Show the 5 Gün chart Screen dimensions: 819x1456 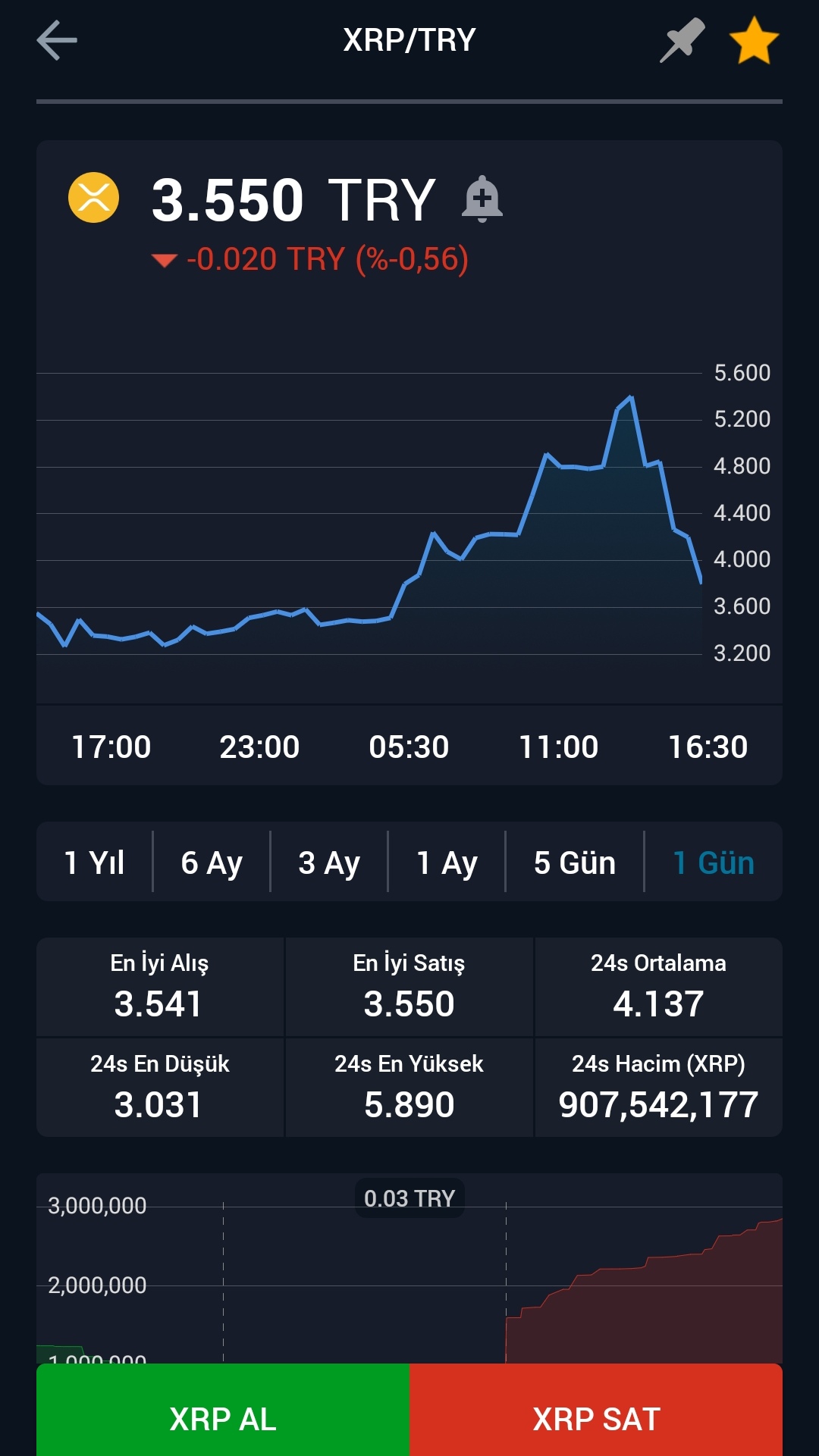[575, 863]
